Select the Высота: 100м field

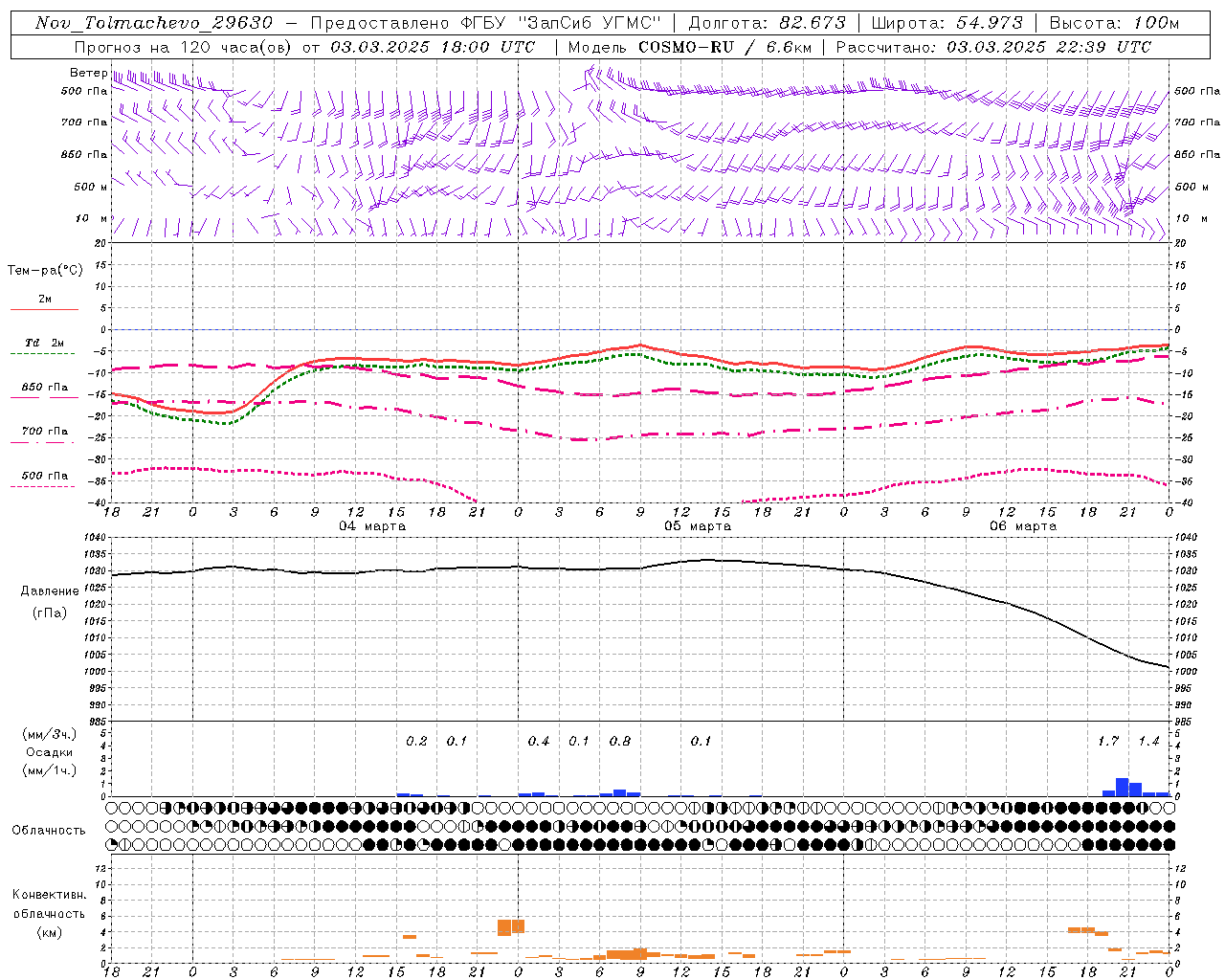1114,23
